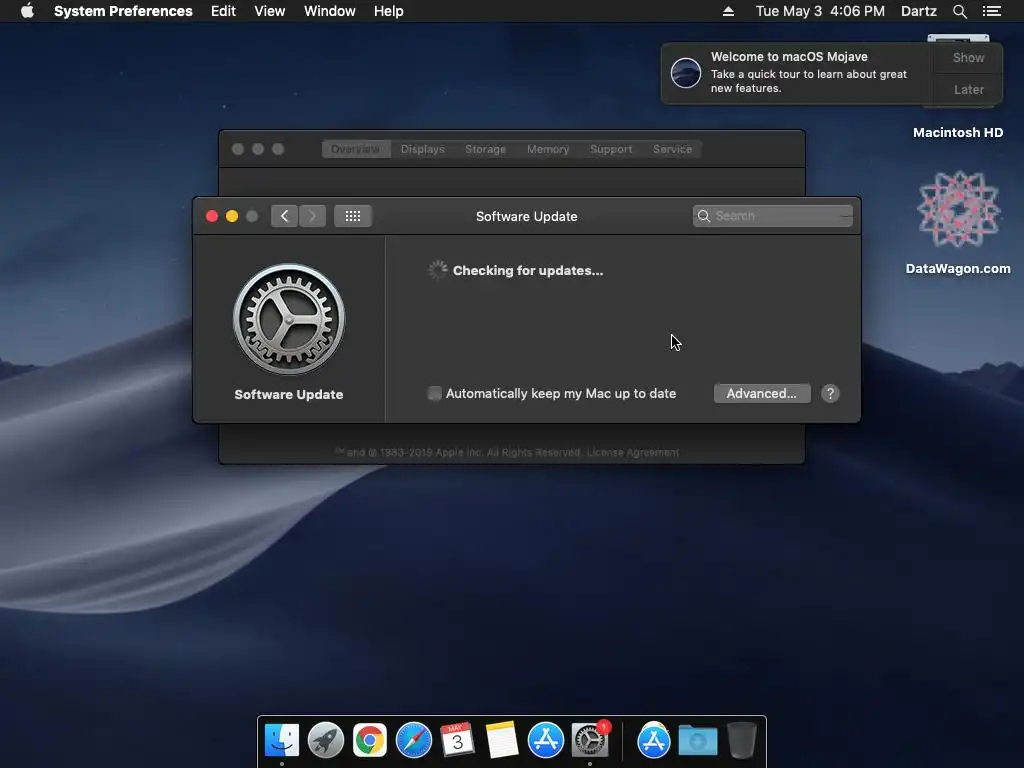Go forward with the right chevron button
The width and height of the screenshot is (1024, 768).
coord(313,216)
